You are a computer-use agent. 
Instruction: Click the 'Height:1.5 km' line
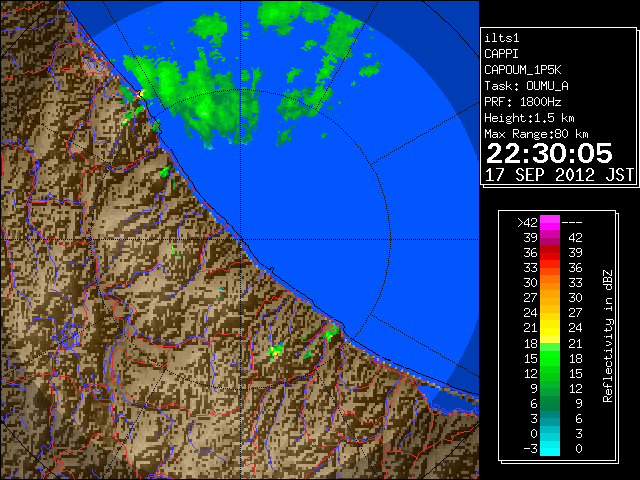coord(529,118)
